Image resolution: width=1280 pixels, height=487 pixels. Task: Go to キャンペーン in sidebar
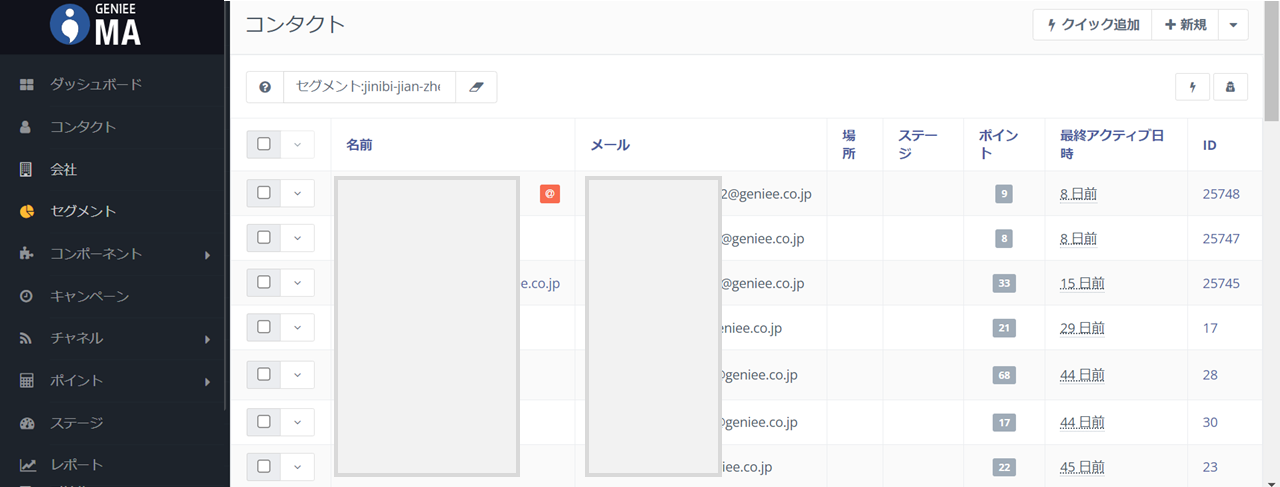(x=90, y=297)
